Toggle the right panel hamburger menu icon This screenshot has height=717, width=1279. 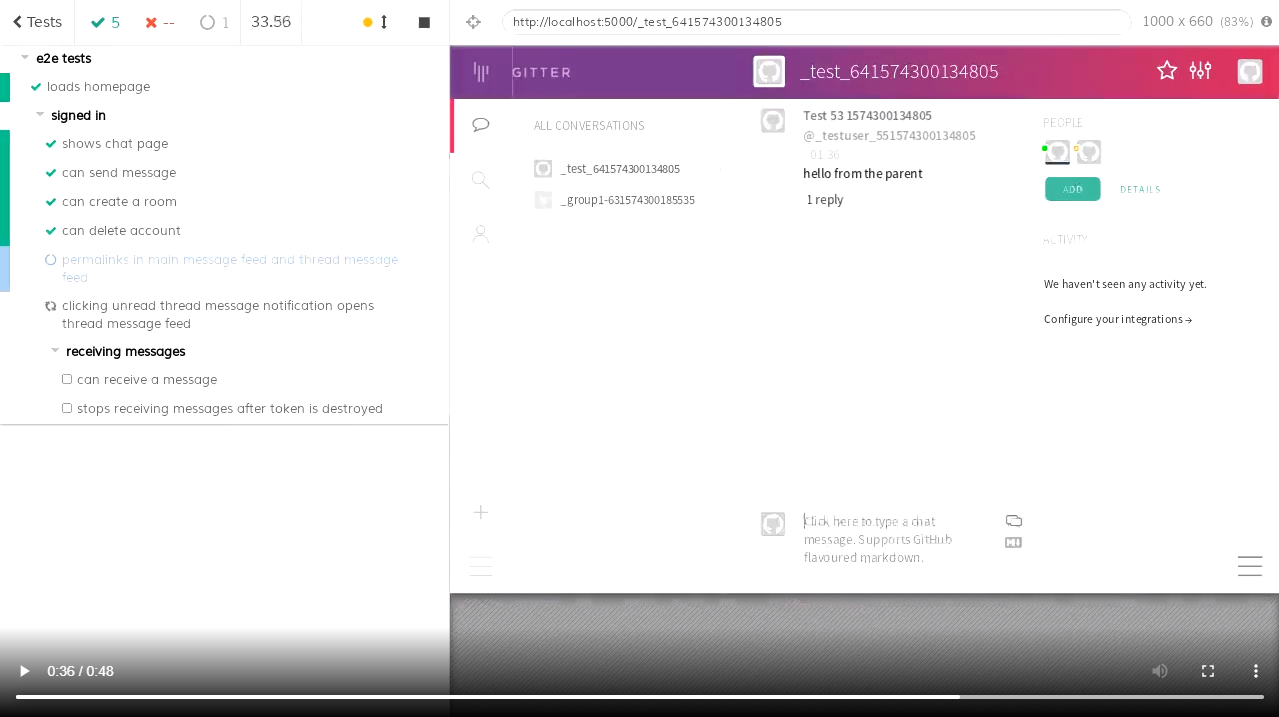tap(1249, 566)
